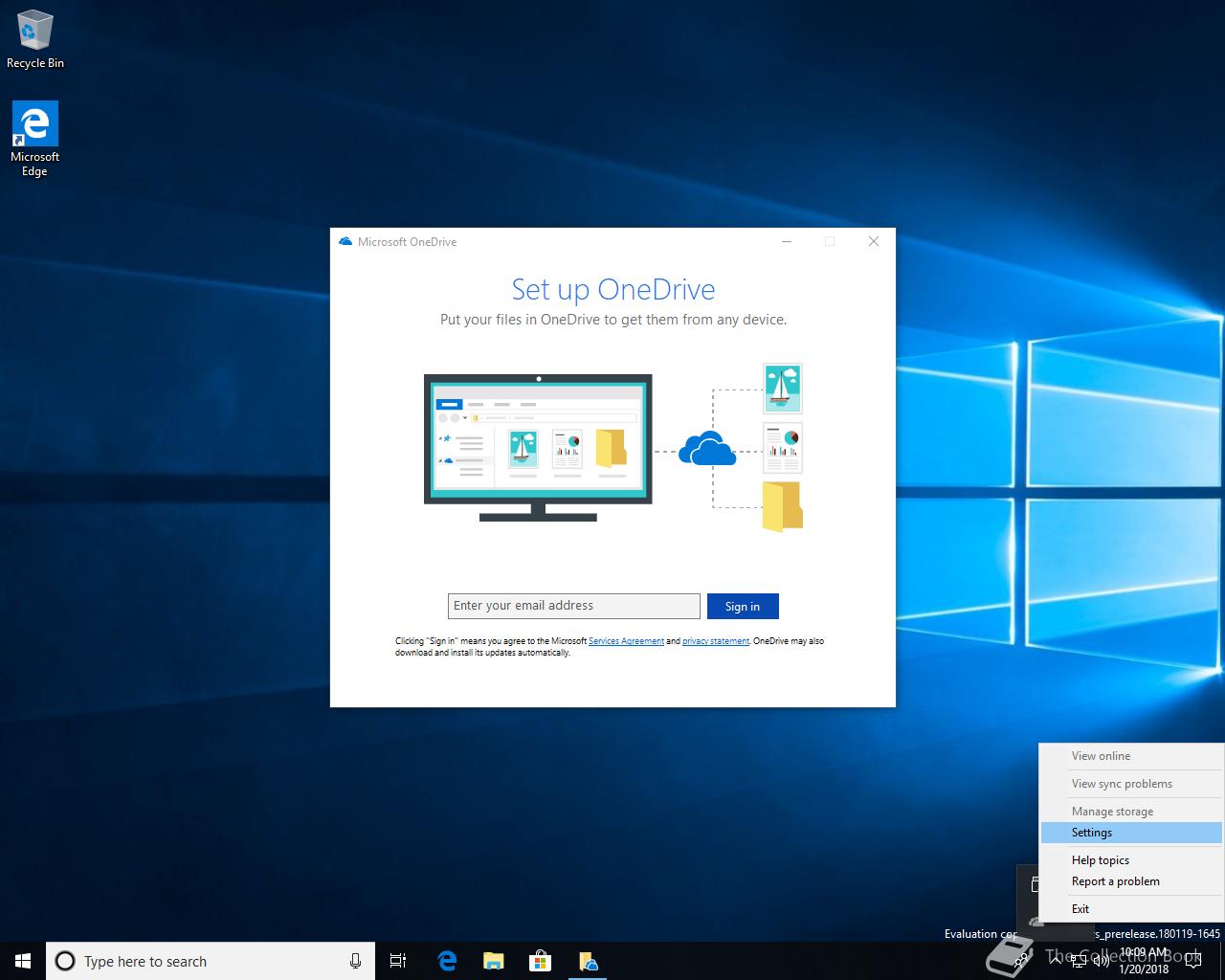Open the privacy statement link
Viewport: 1225px width, 980px height.
716,641
